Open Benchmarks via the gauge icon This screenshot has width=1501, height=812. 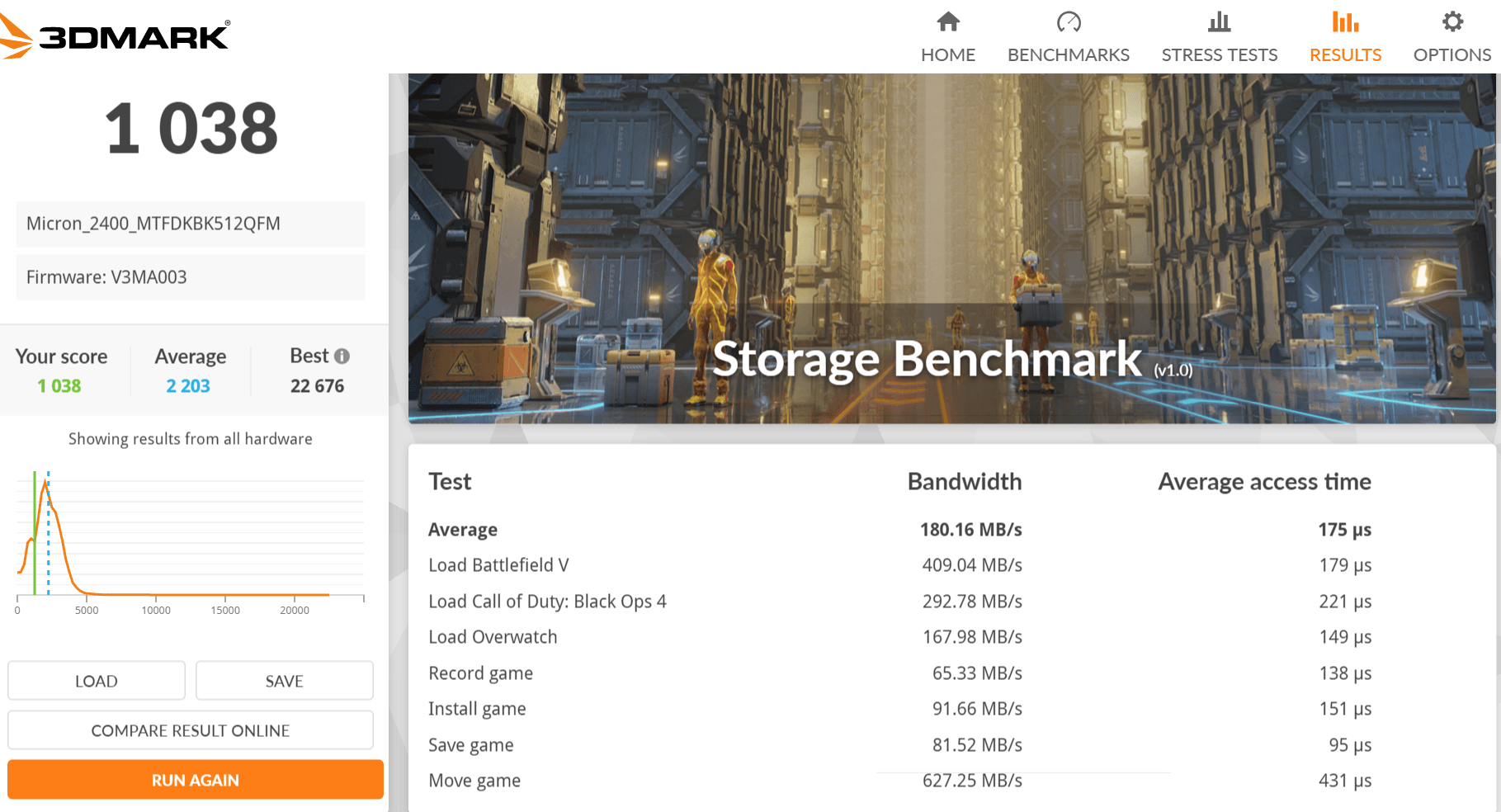pos(1068,21)
